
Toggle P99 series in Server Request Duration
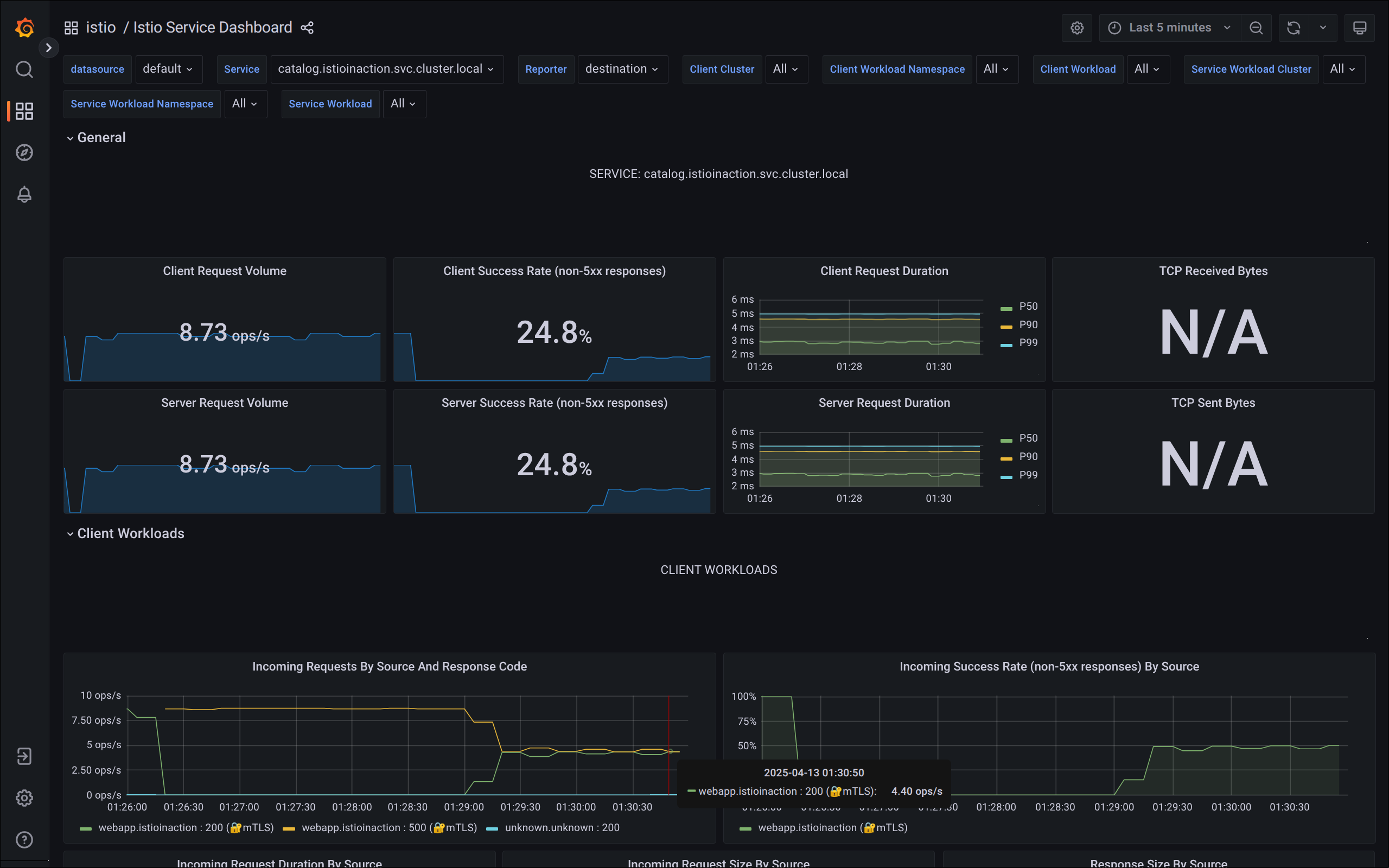point(1028,475)
